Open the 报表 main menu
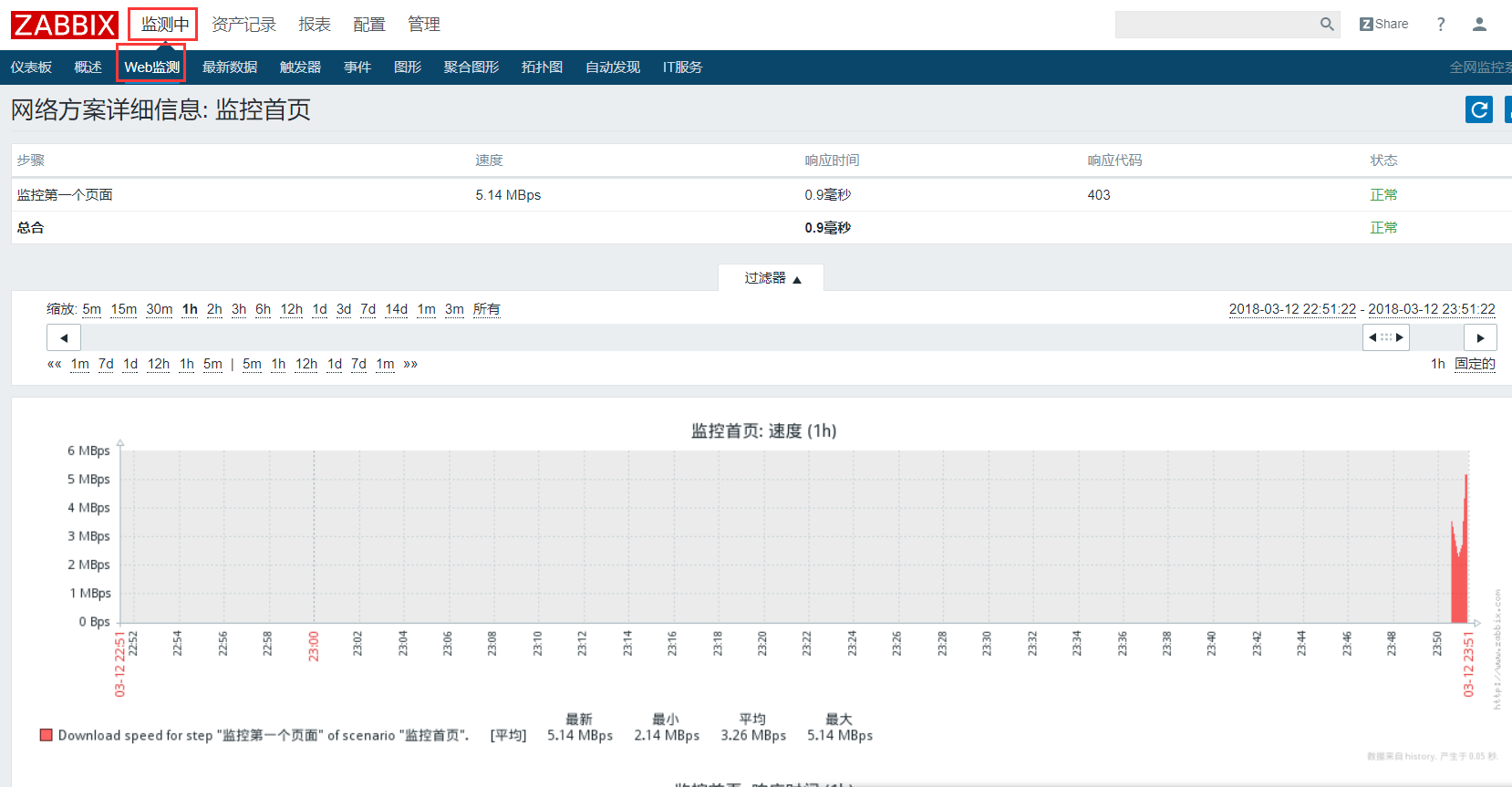Screen dimensions: 1512x787 (x=315, y=25)
